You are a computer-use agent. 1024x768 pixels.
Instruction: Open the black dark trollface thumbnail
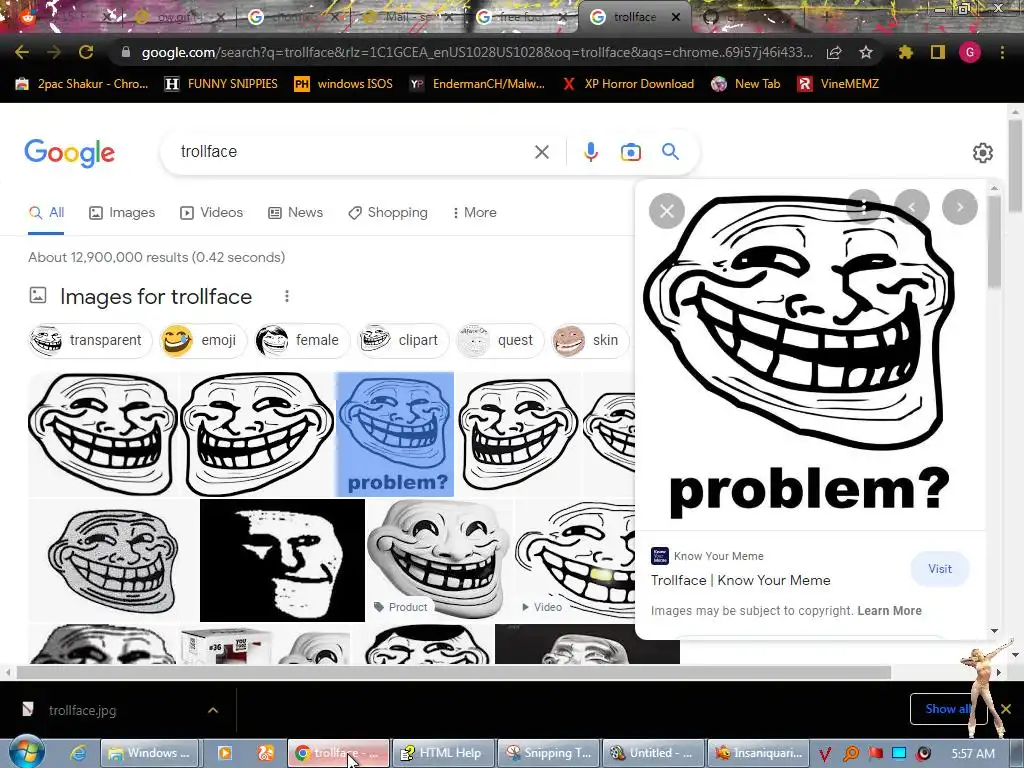pyautogui.click(x=282, y=560)
